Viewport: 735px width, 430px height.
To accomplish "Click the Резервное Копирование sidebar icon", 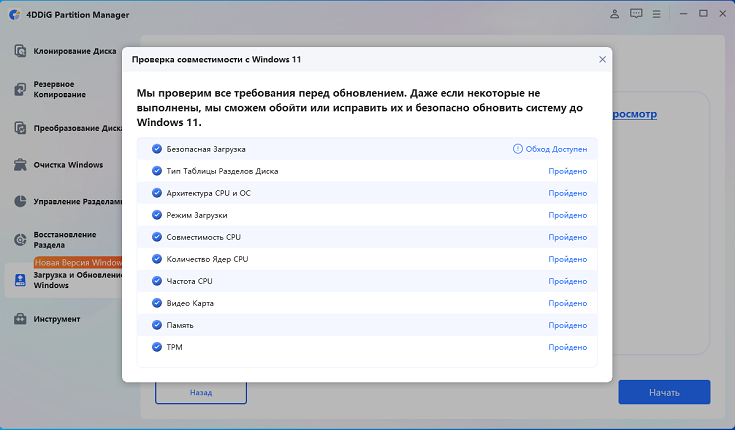I will [20, 89].
